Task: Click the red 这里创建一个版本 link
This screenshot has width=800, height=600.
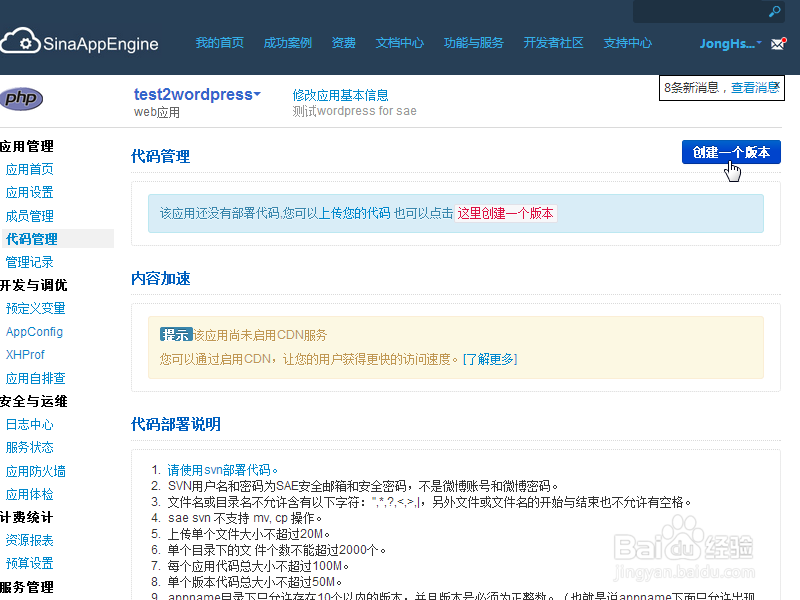Action: [505, 213]
